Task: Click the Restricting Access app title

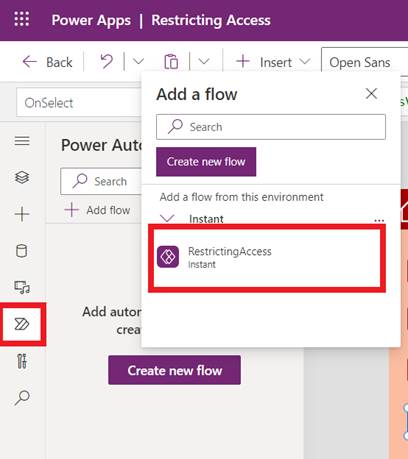Action: pyautogui.click(x=211, y=20)
